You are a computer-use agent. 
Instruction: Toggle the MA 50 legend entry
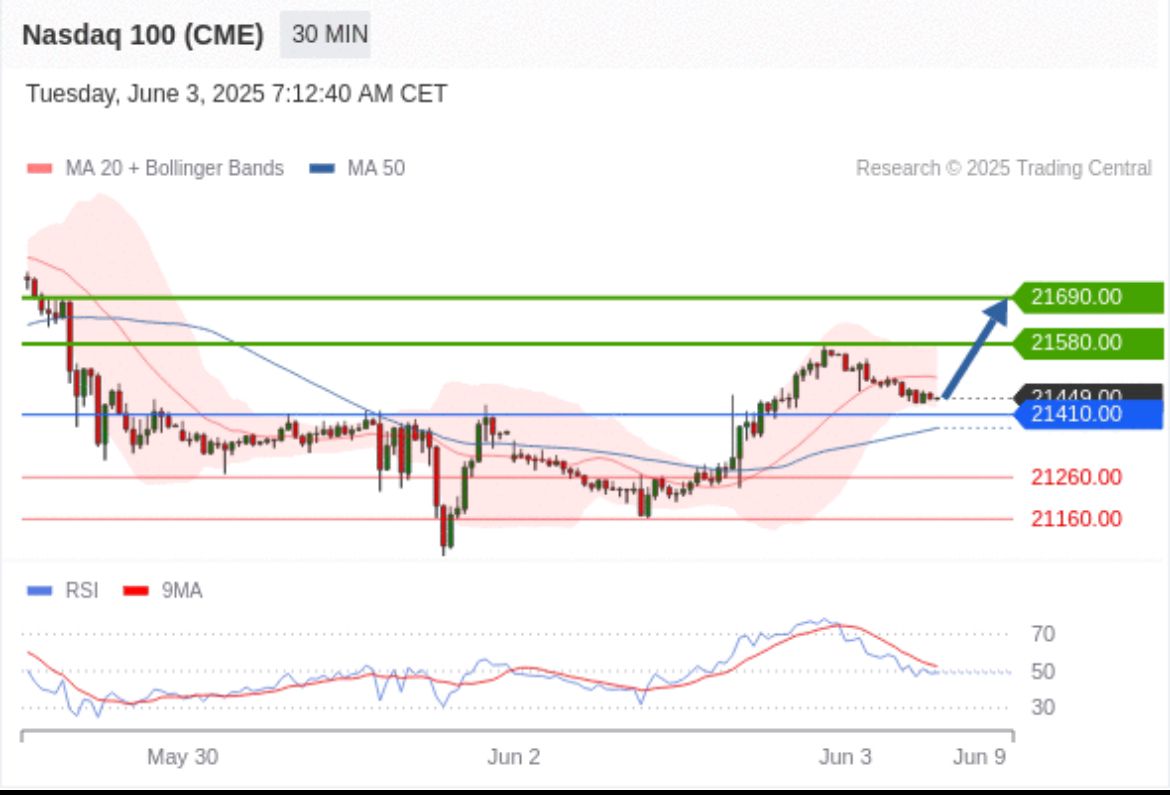[357, 168]
